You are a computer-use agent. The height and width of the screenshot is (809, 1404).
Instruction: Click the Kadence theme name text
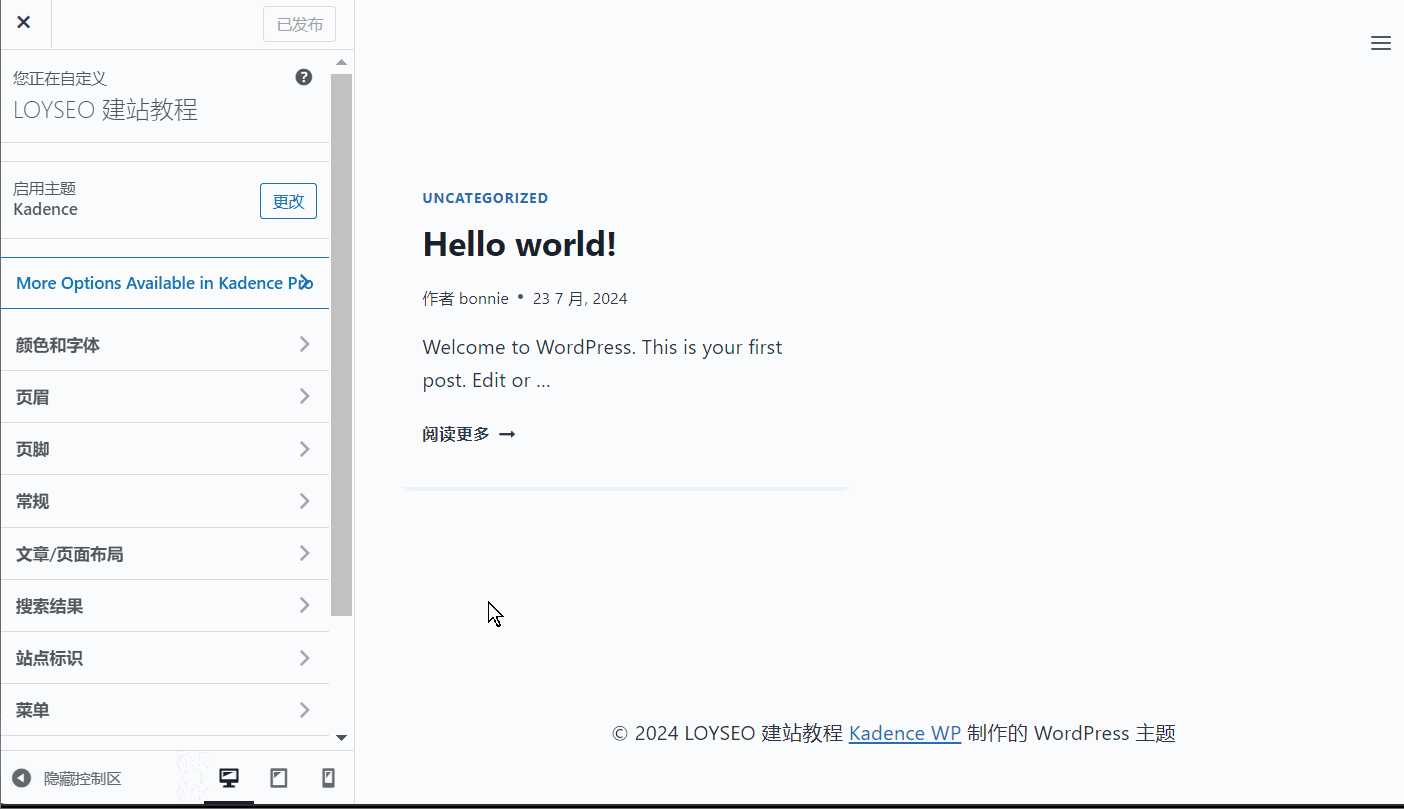coord(45,209)
